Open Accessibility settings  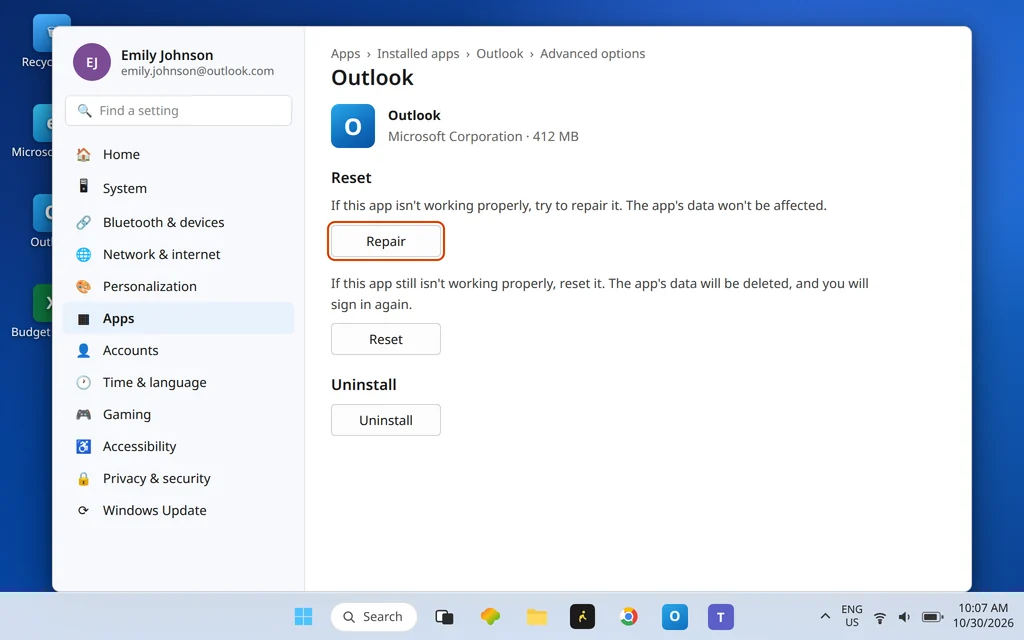tap(178, 446)
